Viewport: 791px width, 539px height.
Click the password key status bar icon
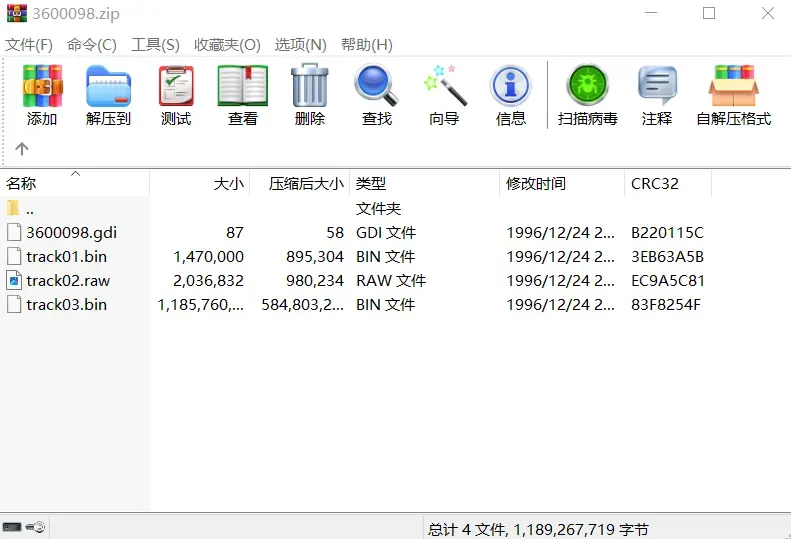coord(35,527)
